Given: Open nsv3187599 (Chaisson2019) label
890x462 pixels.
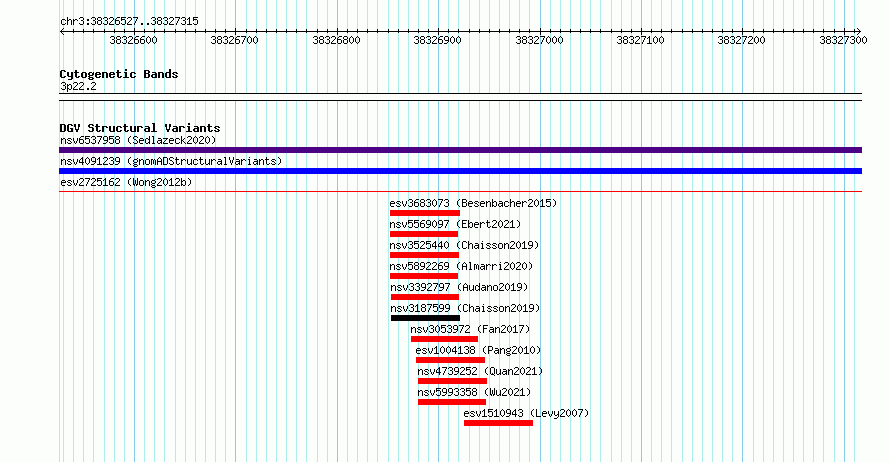Looking at the screenshot, I should (x=465, y=308).
